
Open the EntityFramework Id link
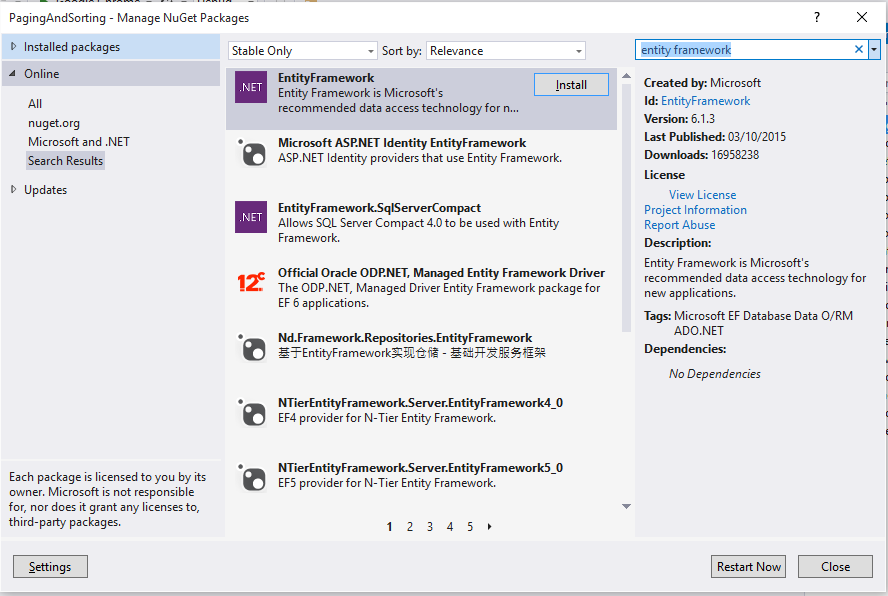pyautogui.click(x=705, y=101)
